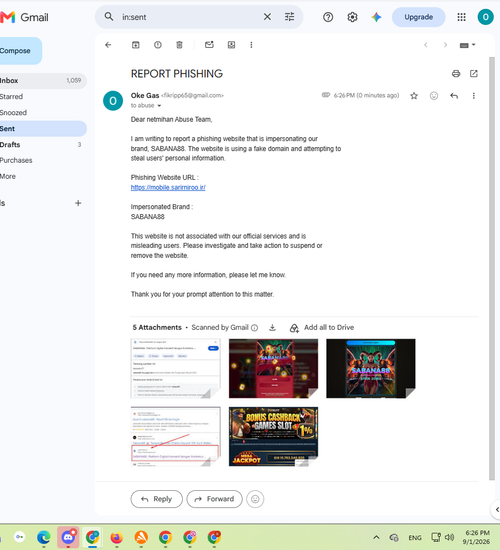The height and width of the screenshot is (550, 500).
Task: Click the Gmail logo
Action: pos(24,17)
